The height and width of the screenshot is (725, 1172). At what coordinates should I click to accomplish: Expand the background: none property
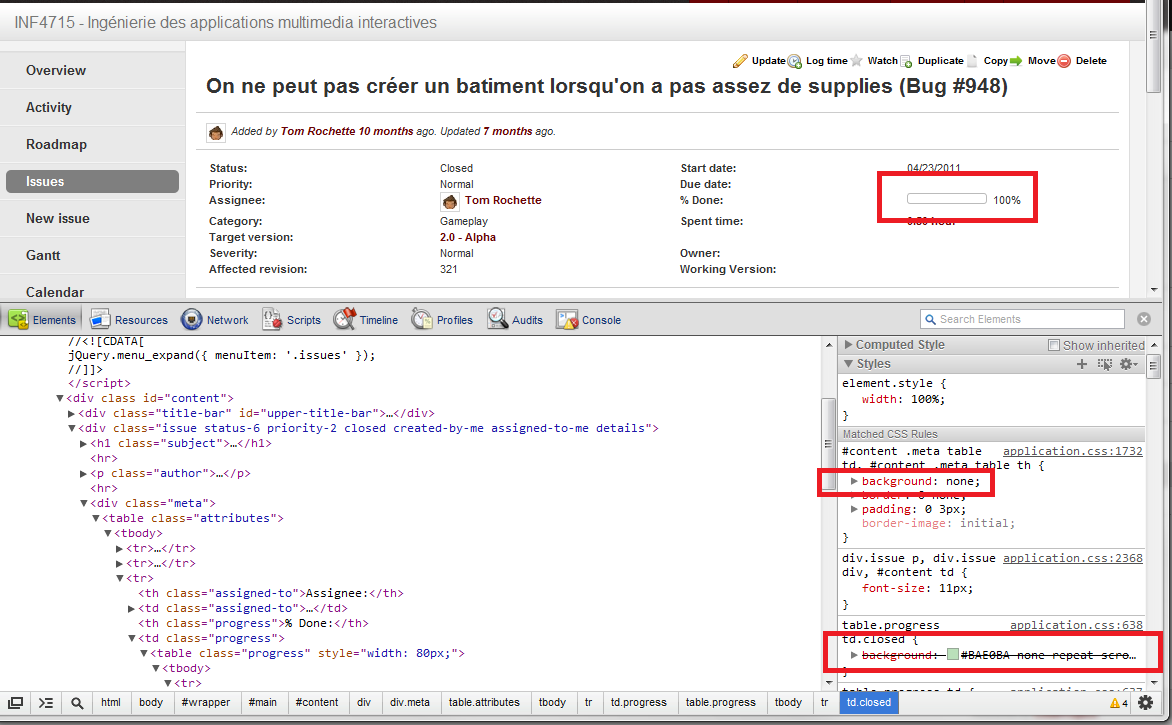point(854,481)
